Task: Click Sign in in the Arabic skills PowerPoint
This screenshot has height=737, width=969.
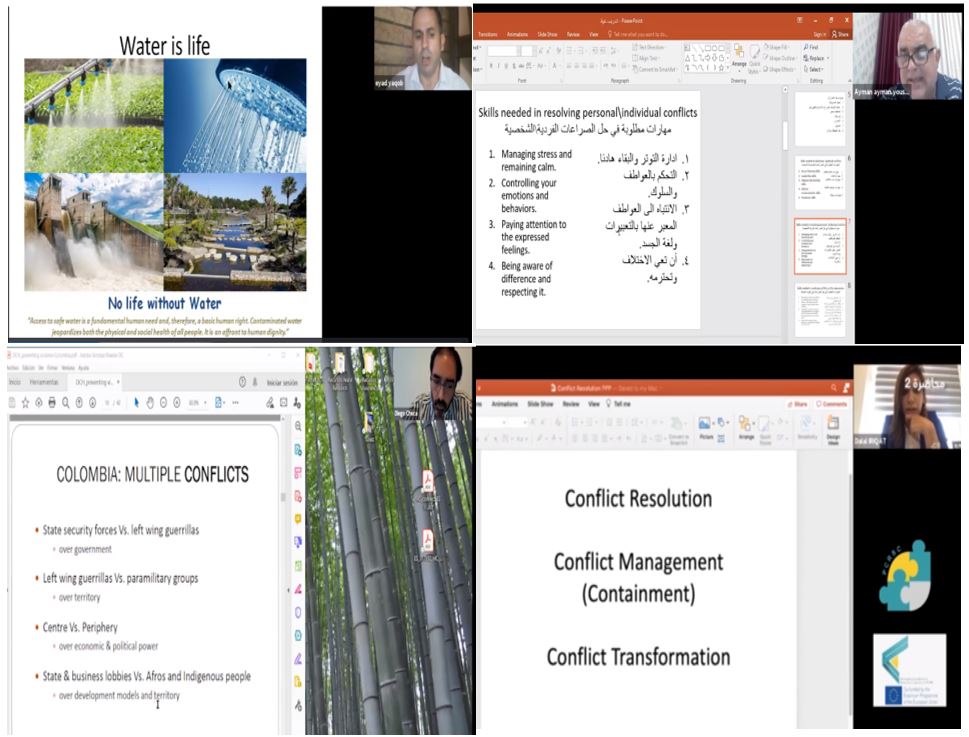Action: tap(819, 35)
